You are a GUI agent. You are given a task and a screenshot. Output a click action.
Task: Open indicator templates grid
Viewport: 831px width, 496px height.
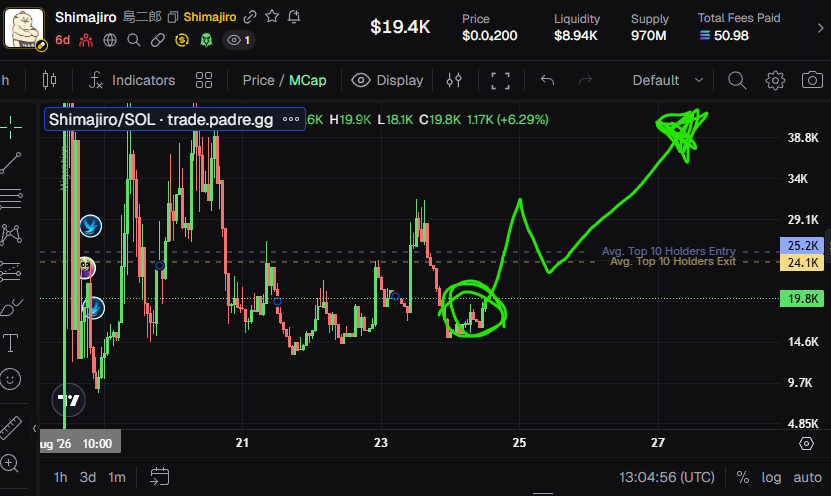pos(204,80)
